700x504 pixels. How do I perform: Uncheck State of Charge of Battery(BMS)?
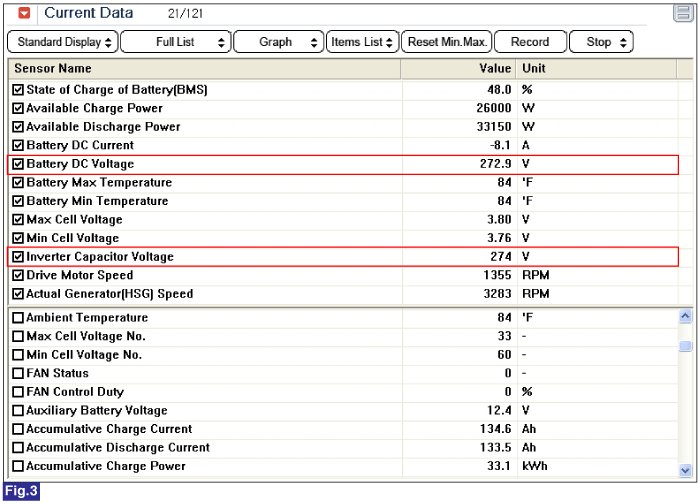click(18, 90)
